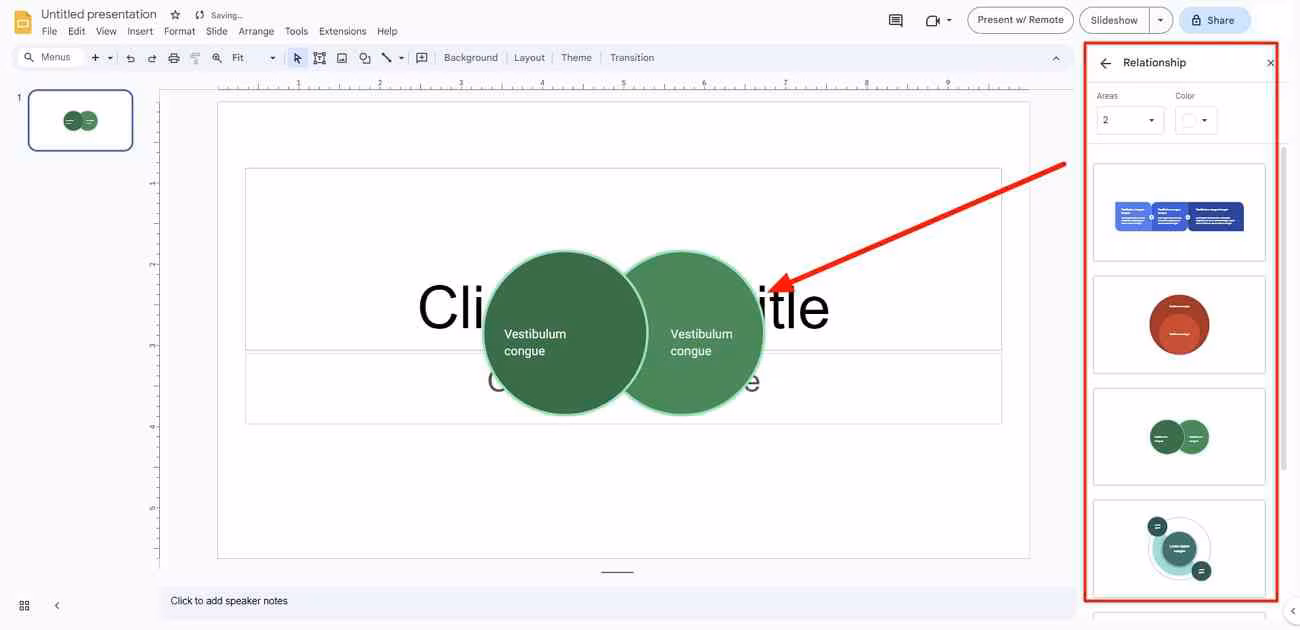The image size is (1300, 630).
Task: Choose the teal orbit circles diagram
Action: (x=1179, y=548)
